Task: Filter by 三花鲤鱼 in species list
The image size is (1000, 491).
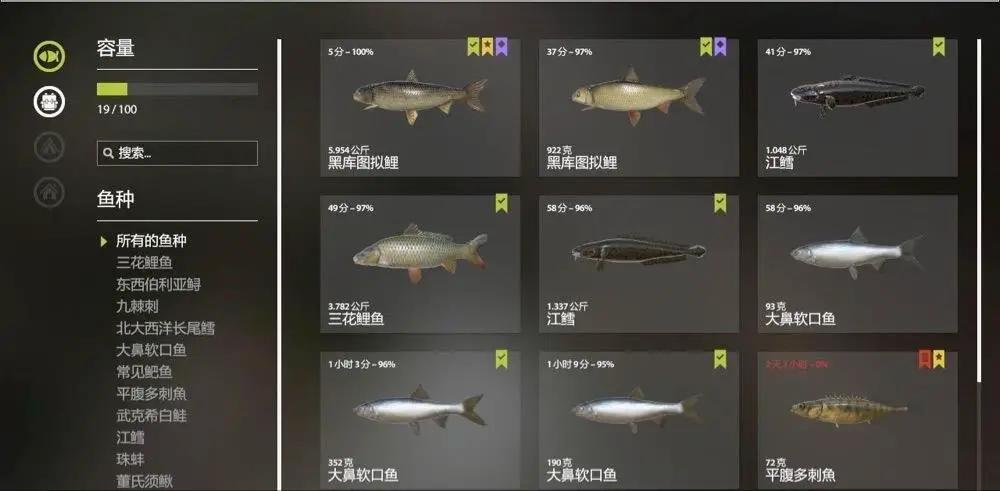Action: 144,263
